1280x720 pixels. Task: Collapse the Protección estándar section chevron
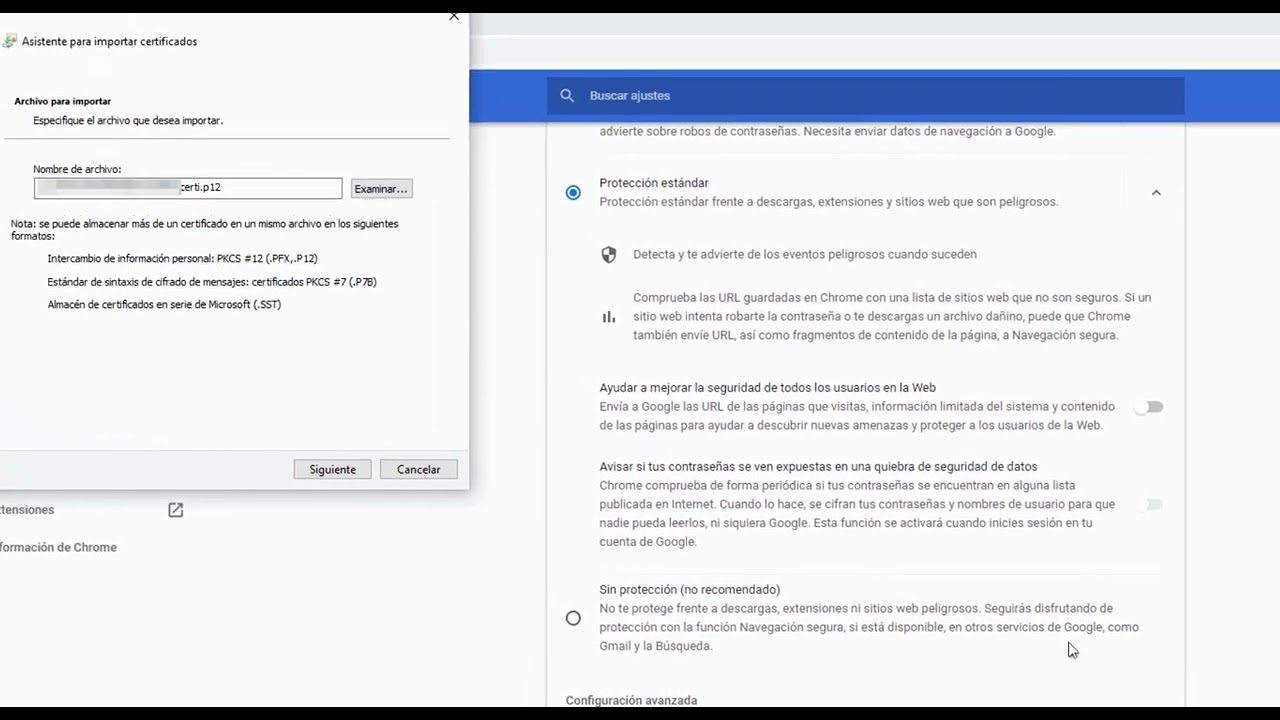[1156, 192]
